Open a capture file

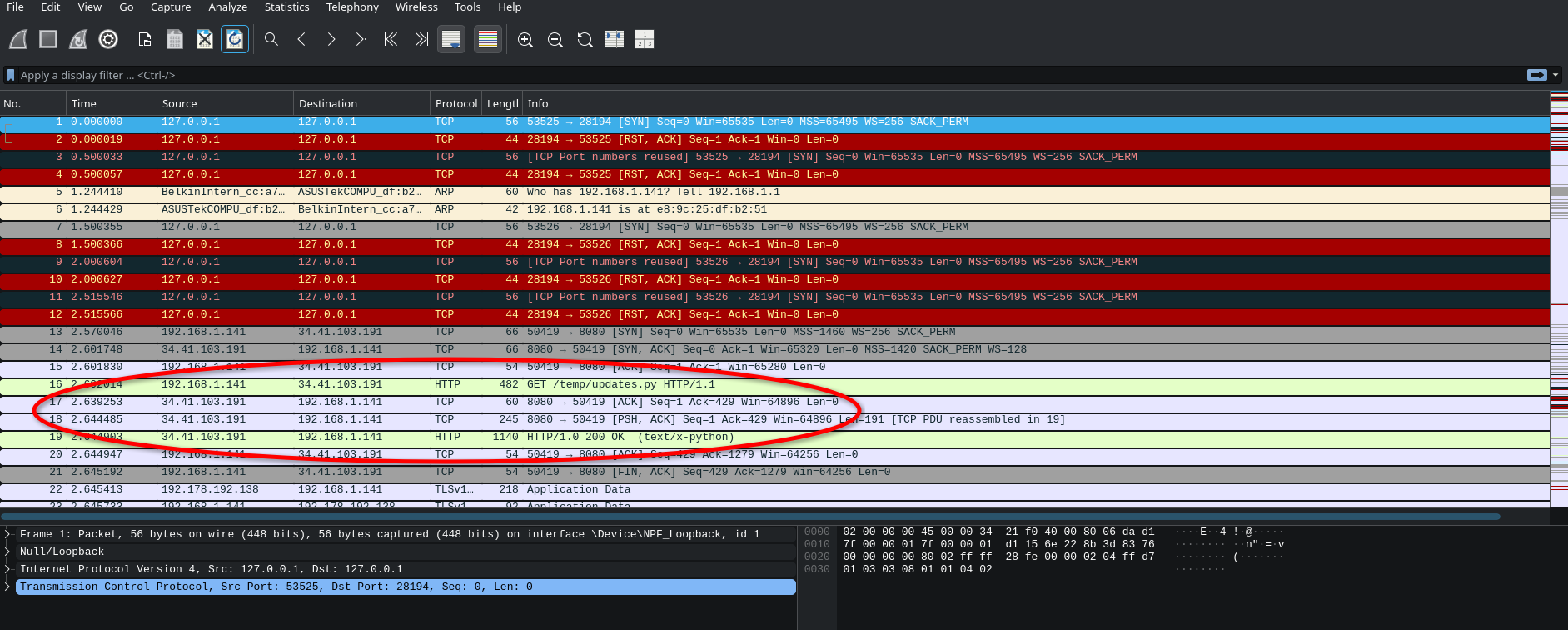pyautogui.click(x=145, y=39)
